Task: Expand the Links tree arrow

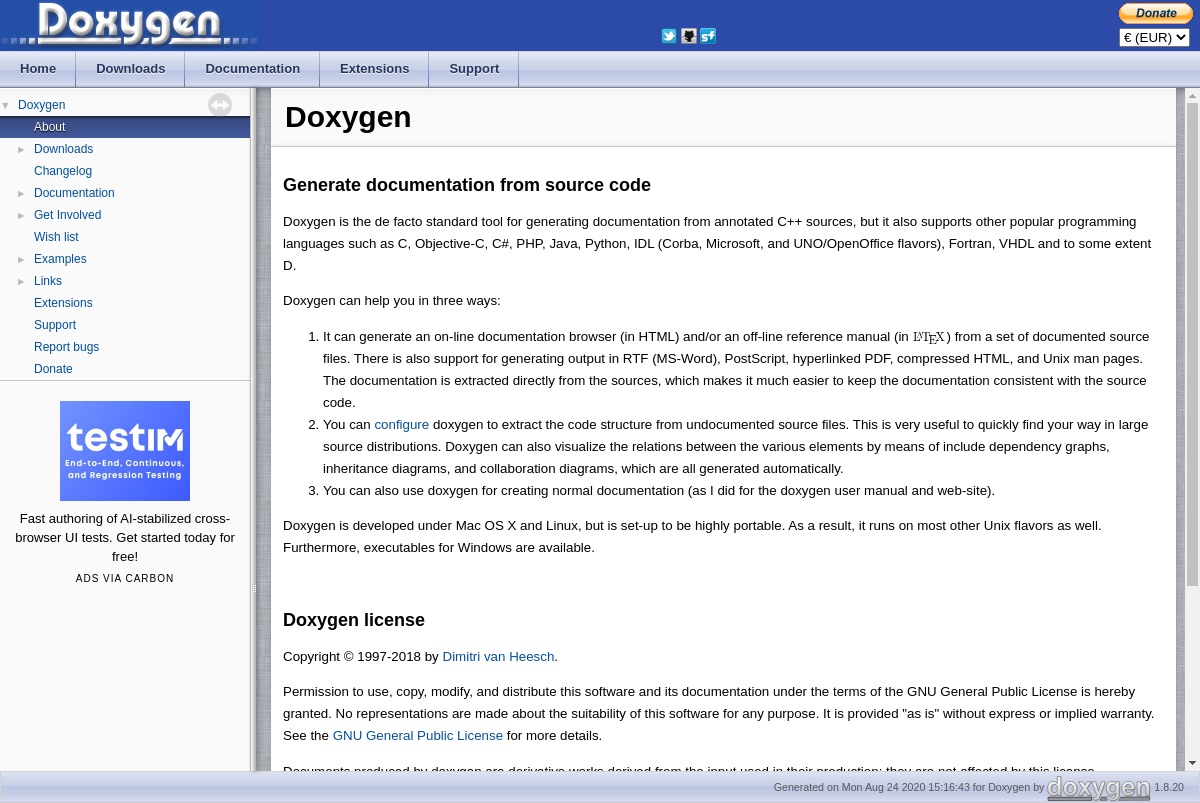Action: tap(22, 281)
